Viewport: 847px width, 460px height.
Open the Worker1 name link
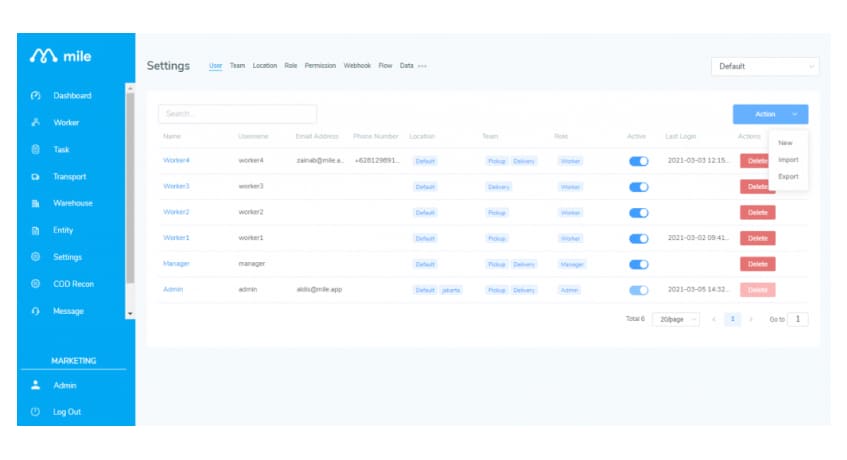(176, 238)
